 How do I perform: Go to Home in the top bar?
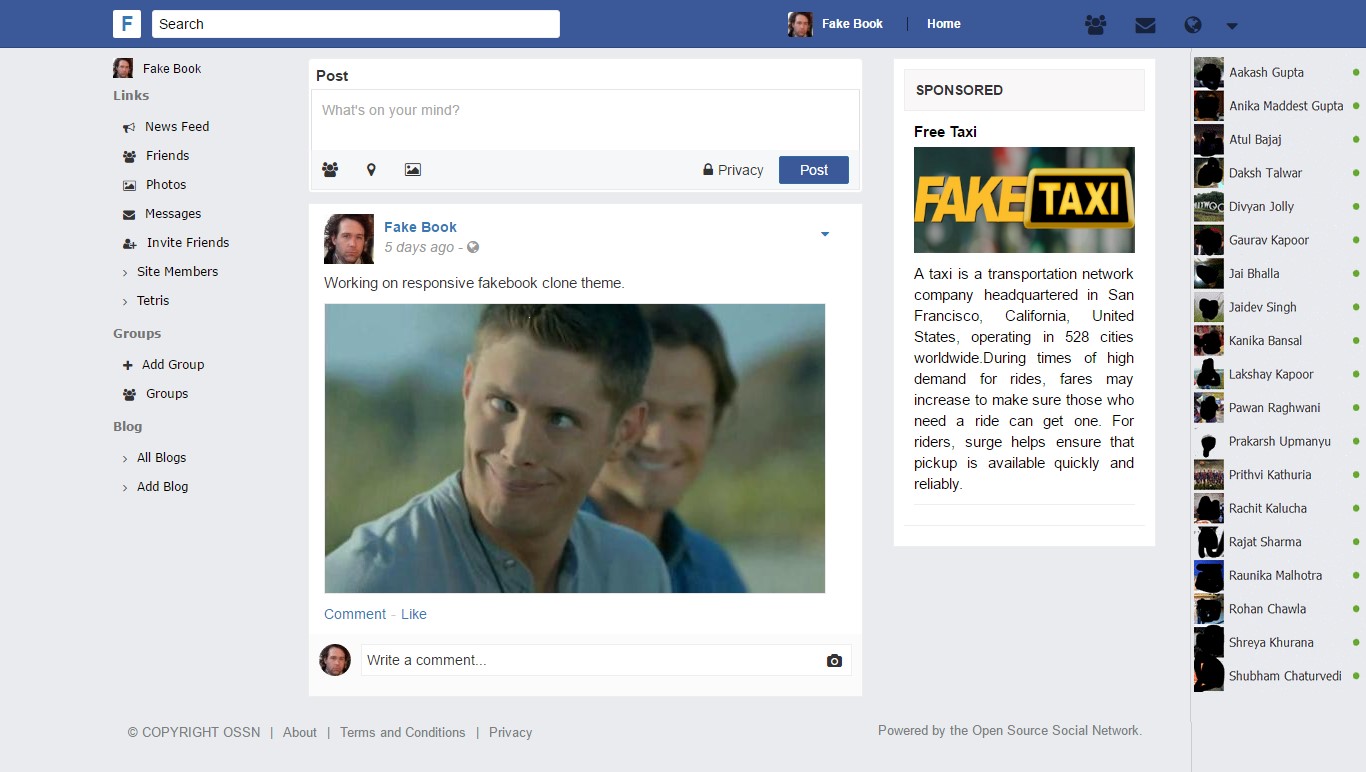click(x=943, y=24)
